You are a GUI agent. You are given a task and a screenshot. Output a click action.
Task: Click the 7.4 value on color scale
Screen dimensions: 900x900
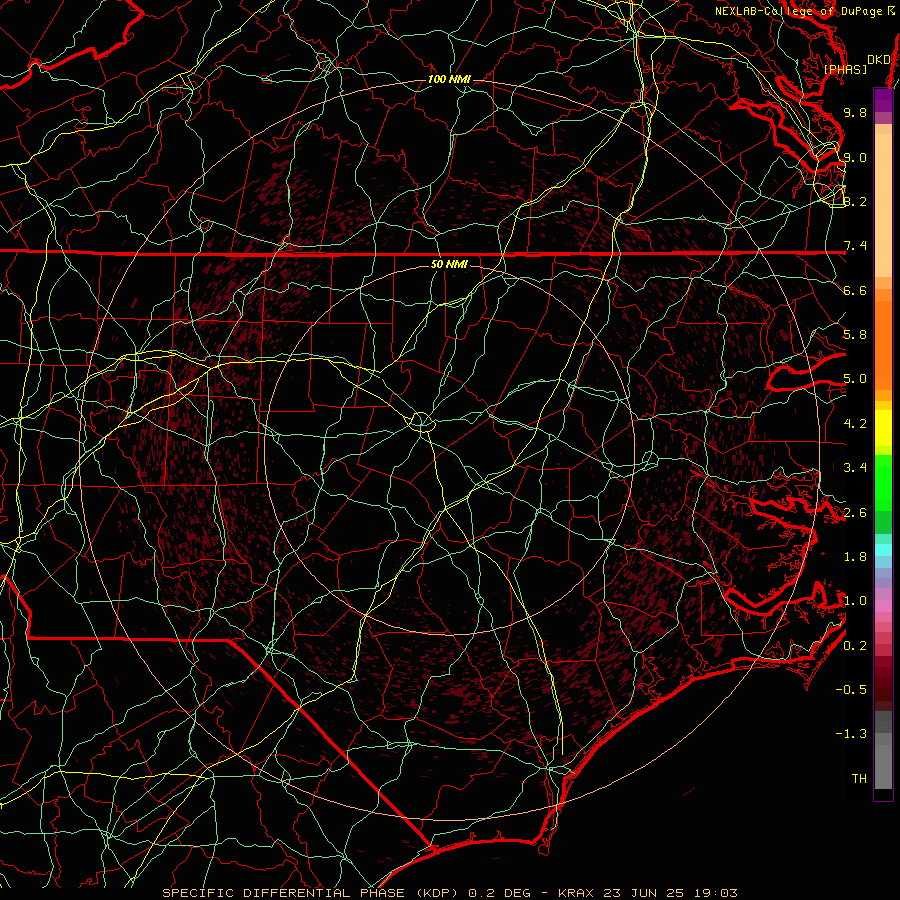855,246
